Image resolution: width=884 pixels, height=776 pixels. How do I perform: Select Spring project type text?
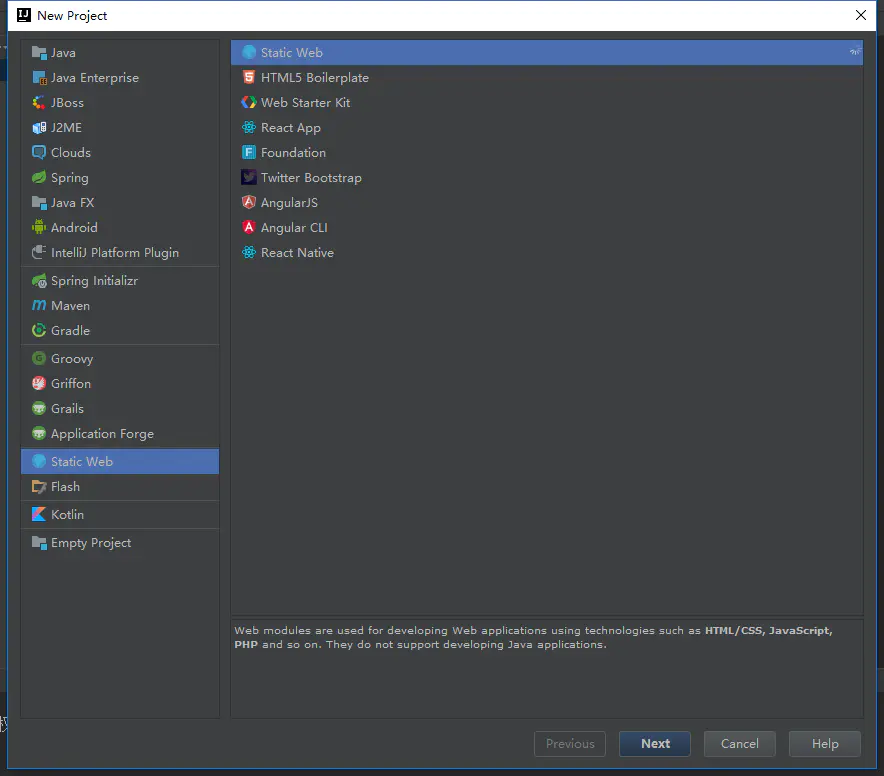(69, 178)
